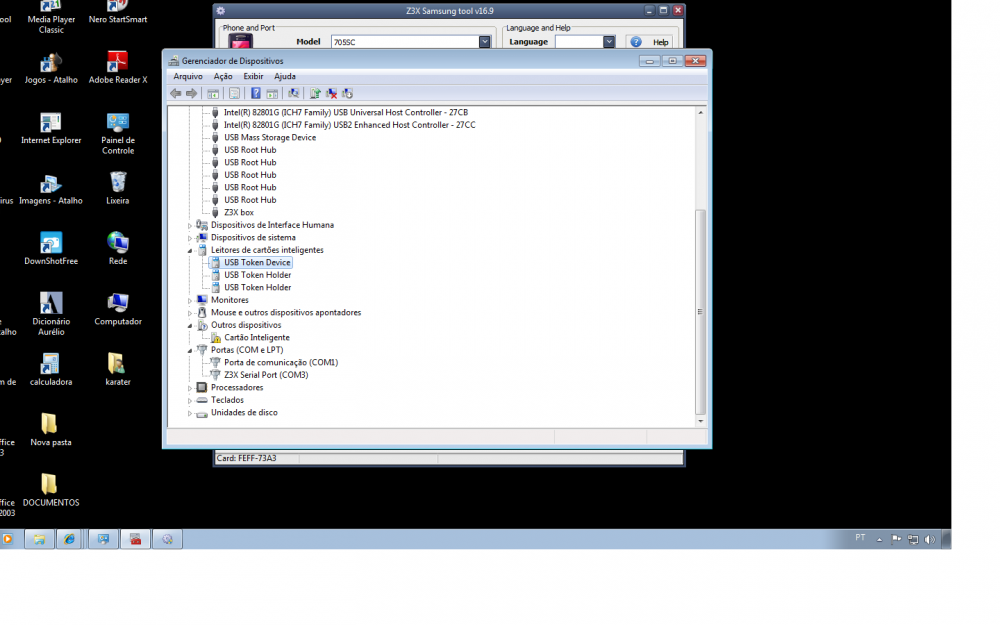Click the Uninstall red-X toolbar icon

pos(332,94)
